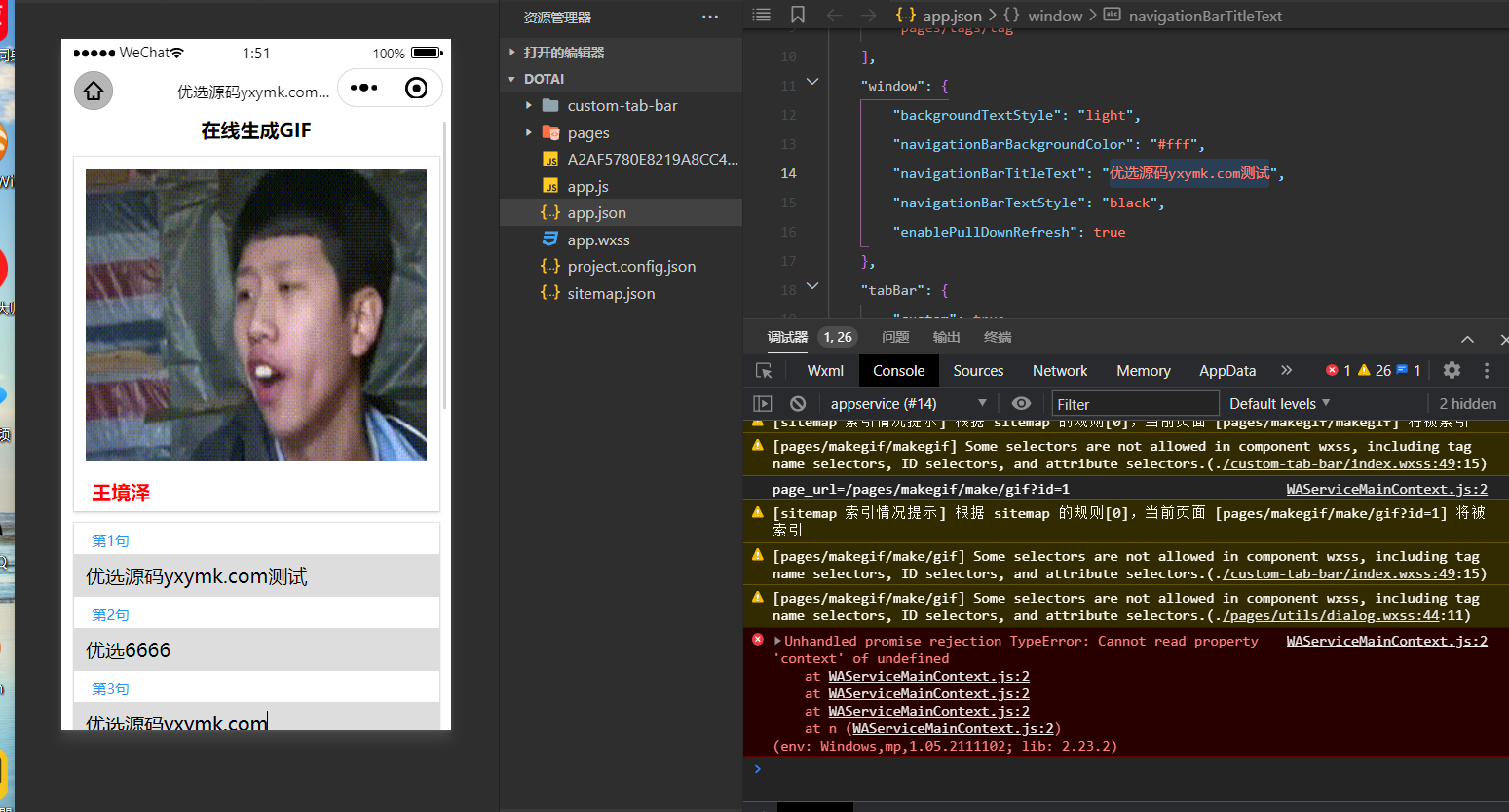1509x812 pixels.
Task: Switch to the Memory tab
Action: [1144, 371]
